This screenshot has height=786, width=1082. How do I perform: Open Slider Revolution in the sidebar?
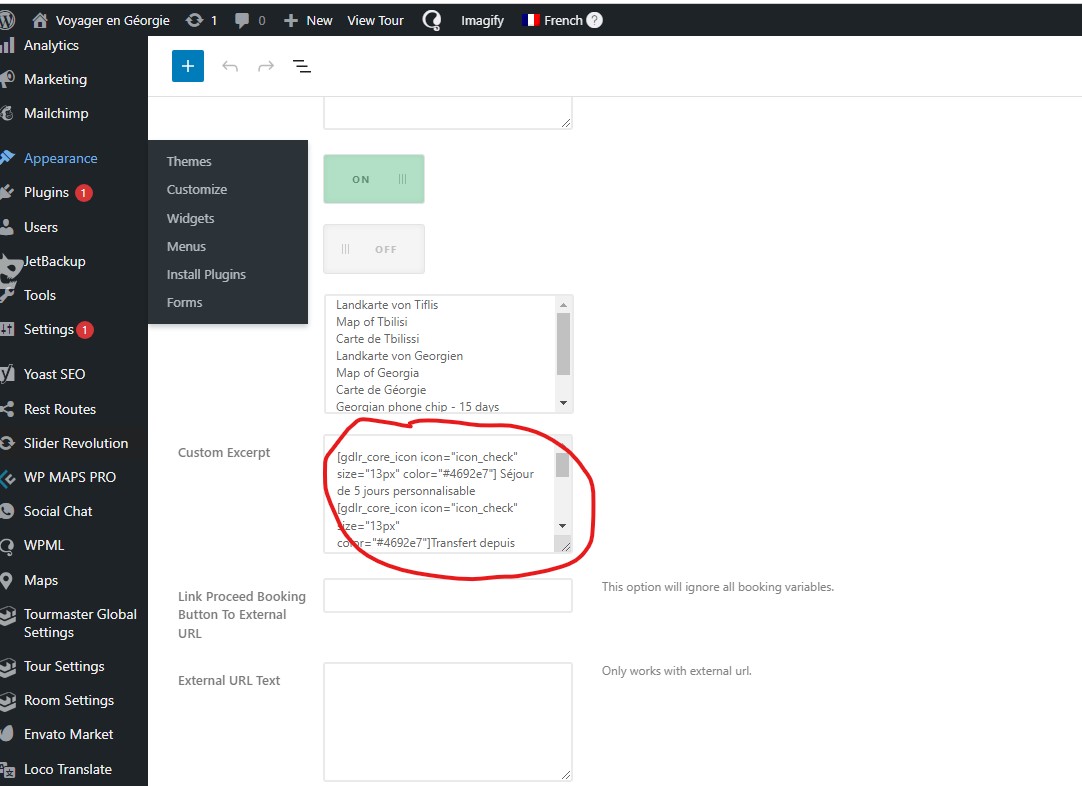coord(74,443)
